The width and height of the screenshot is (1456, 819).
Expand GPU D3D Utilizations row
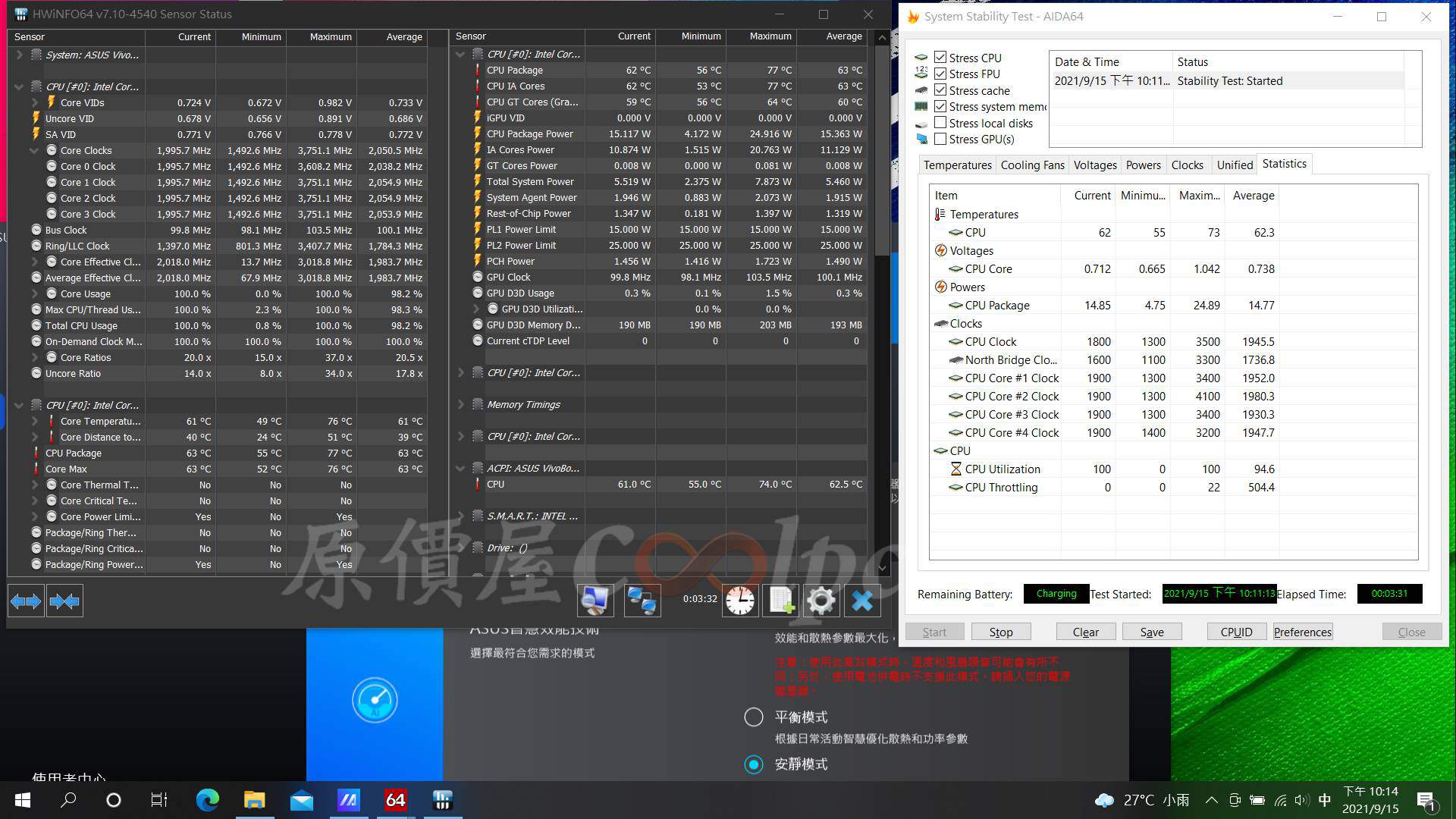pyautogui.click(x=475, y=309)
